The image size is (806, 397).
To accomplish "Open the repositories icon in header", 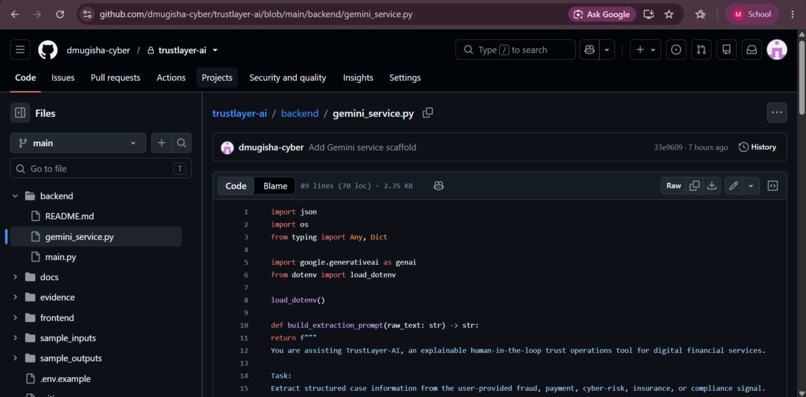I will pyautogui.click(x=726, y=50).
